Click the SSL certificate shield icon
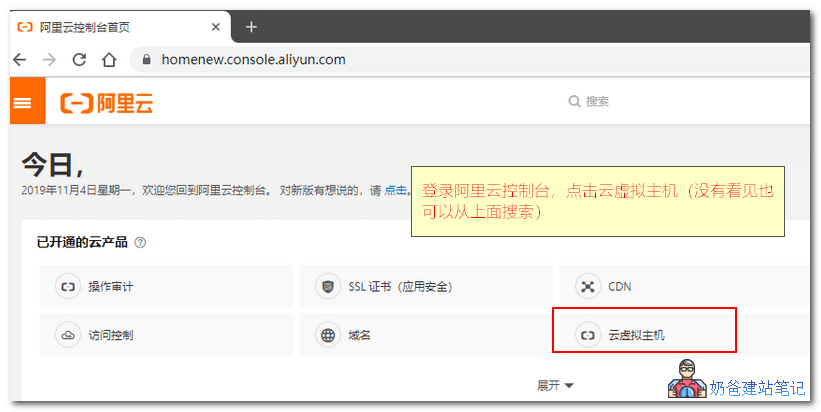Viewport: 821px width, 412px height. click(328, 286)
